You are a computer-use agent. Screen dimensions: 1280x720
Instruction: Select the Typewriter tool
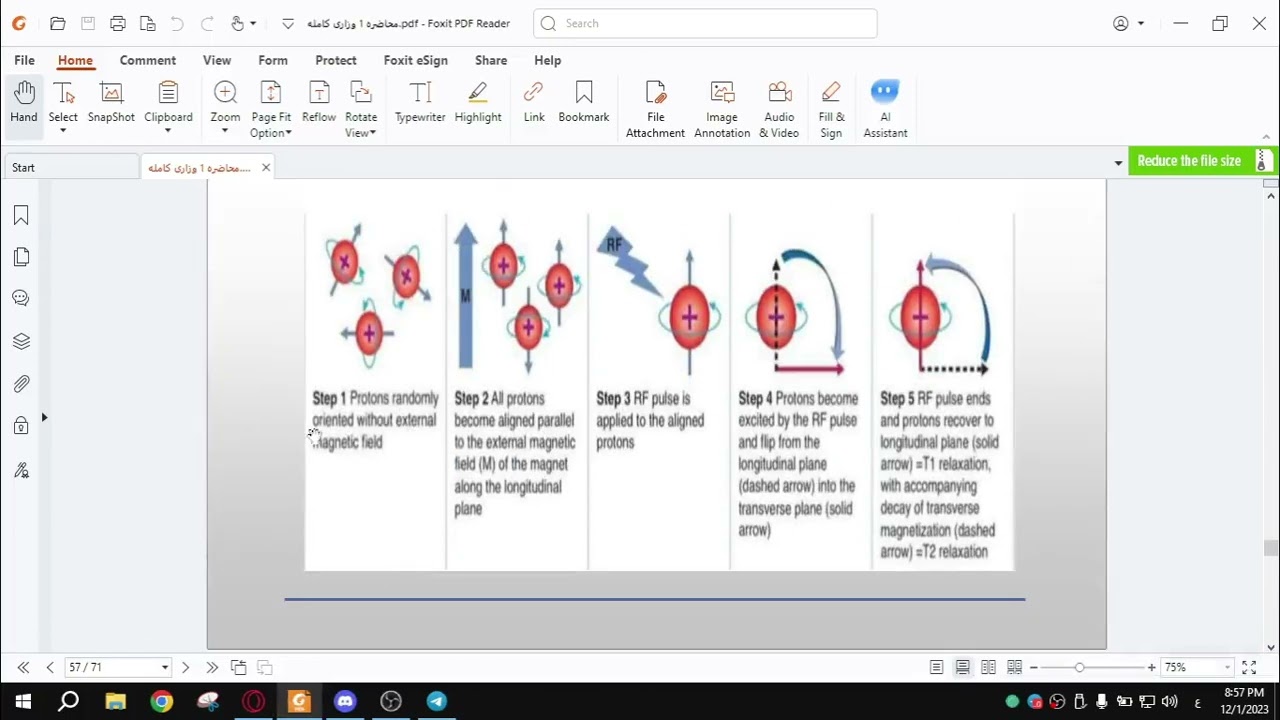pyautogui.click(x=420, y=104)
